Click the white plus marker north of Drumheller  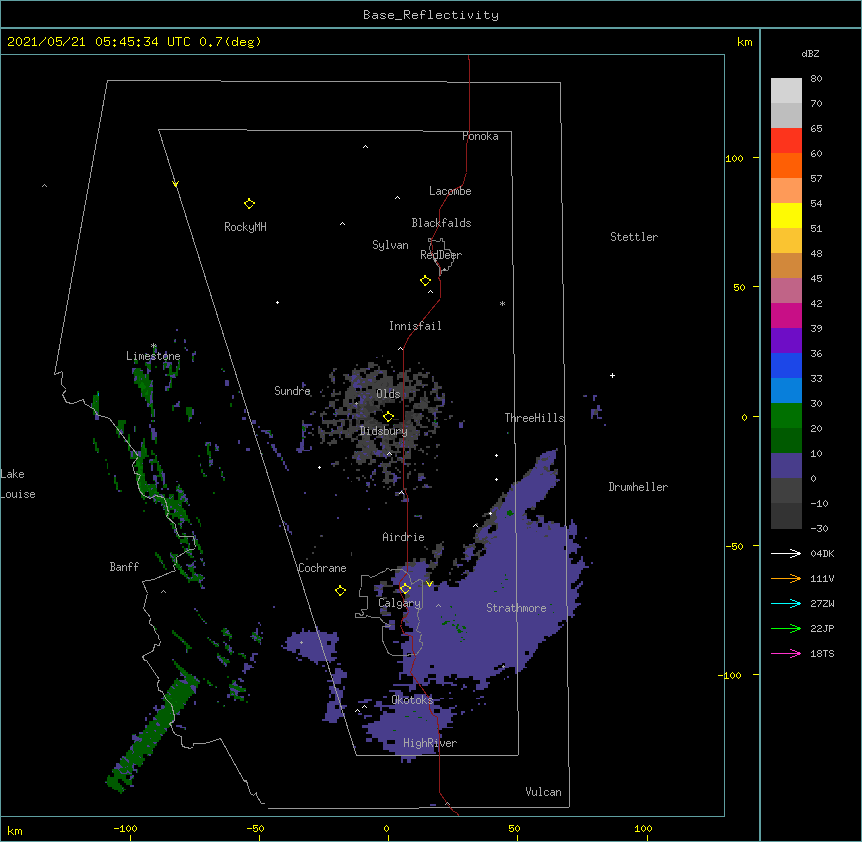pyautogui.click(x=612, y=375)
